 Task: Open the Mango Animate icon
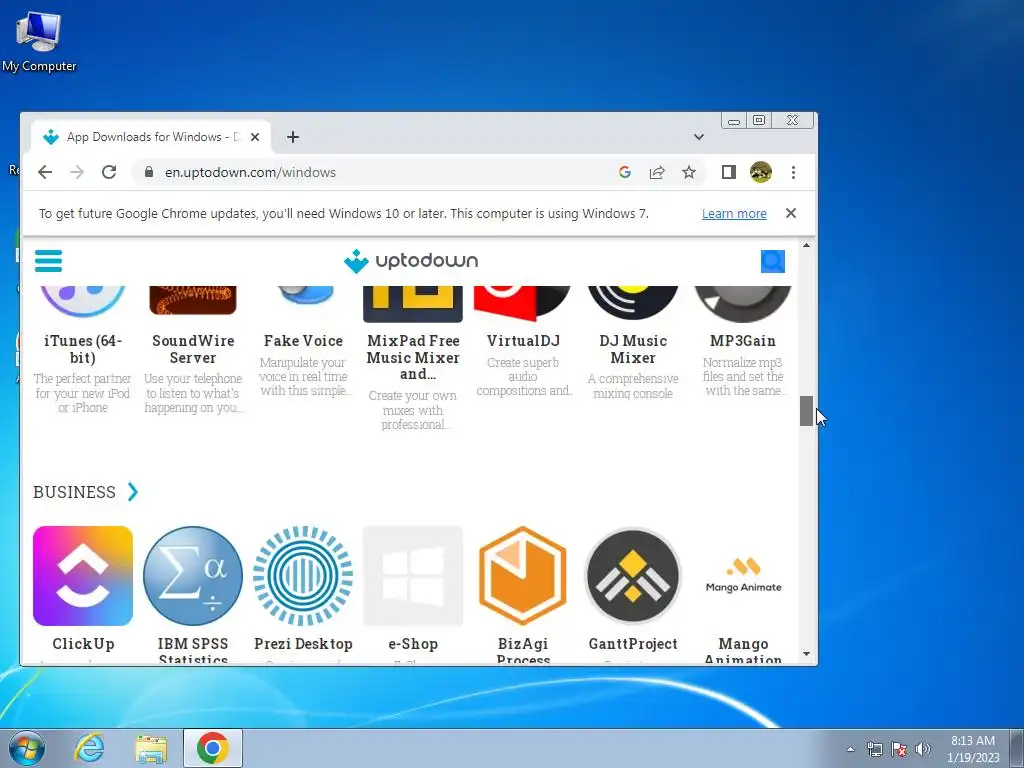pyautogui.click(x=743, y=576)
